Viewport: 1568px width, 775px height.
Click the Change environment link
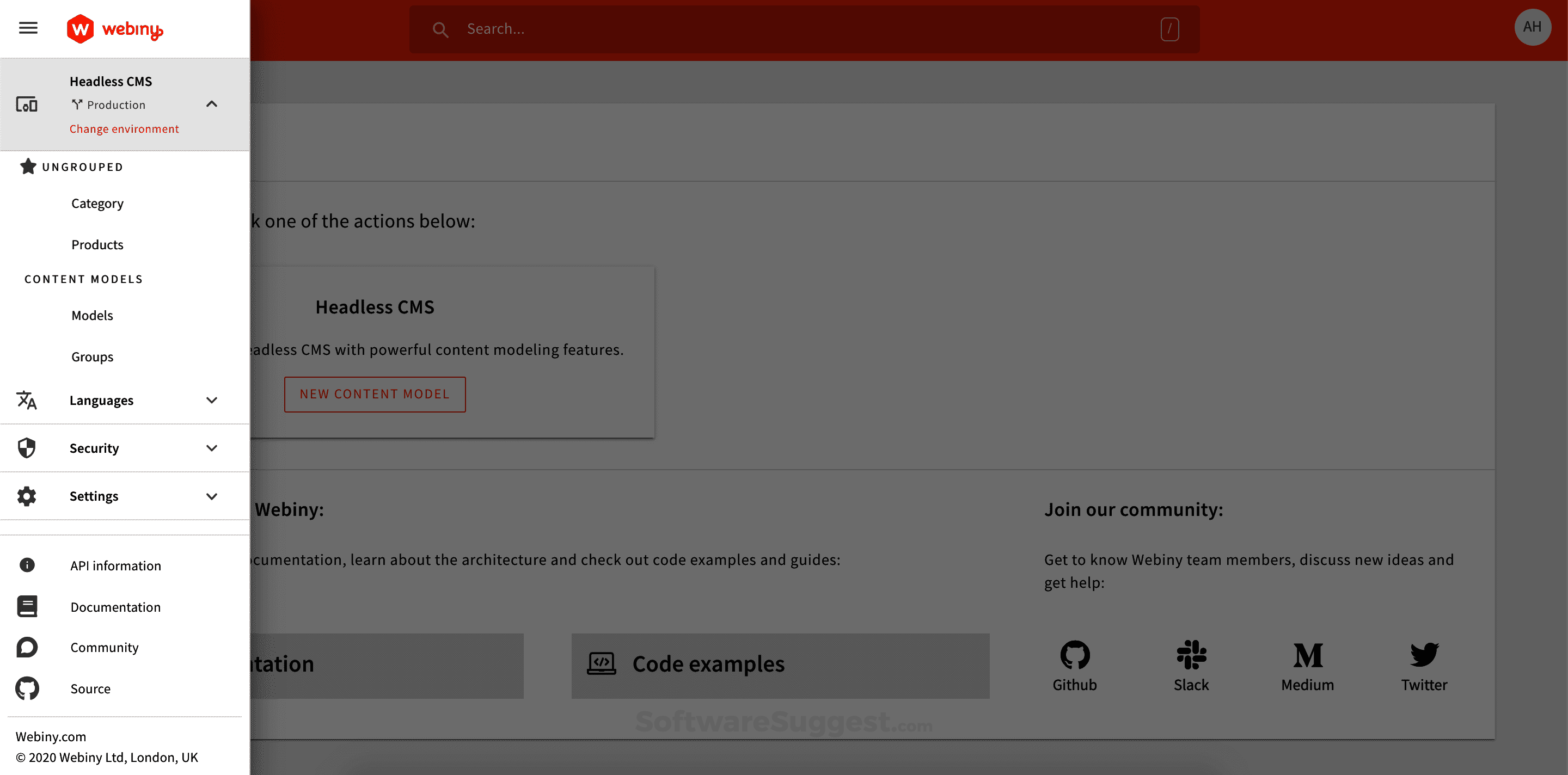pos(124,128)
